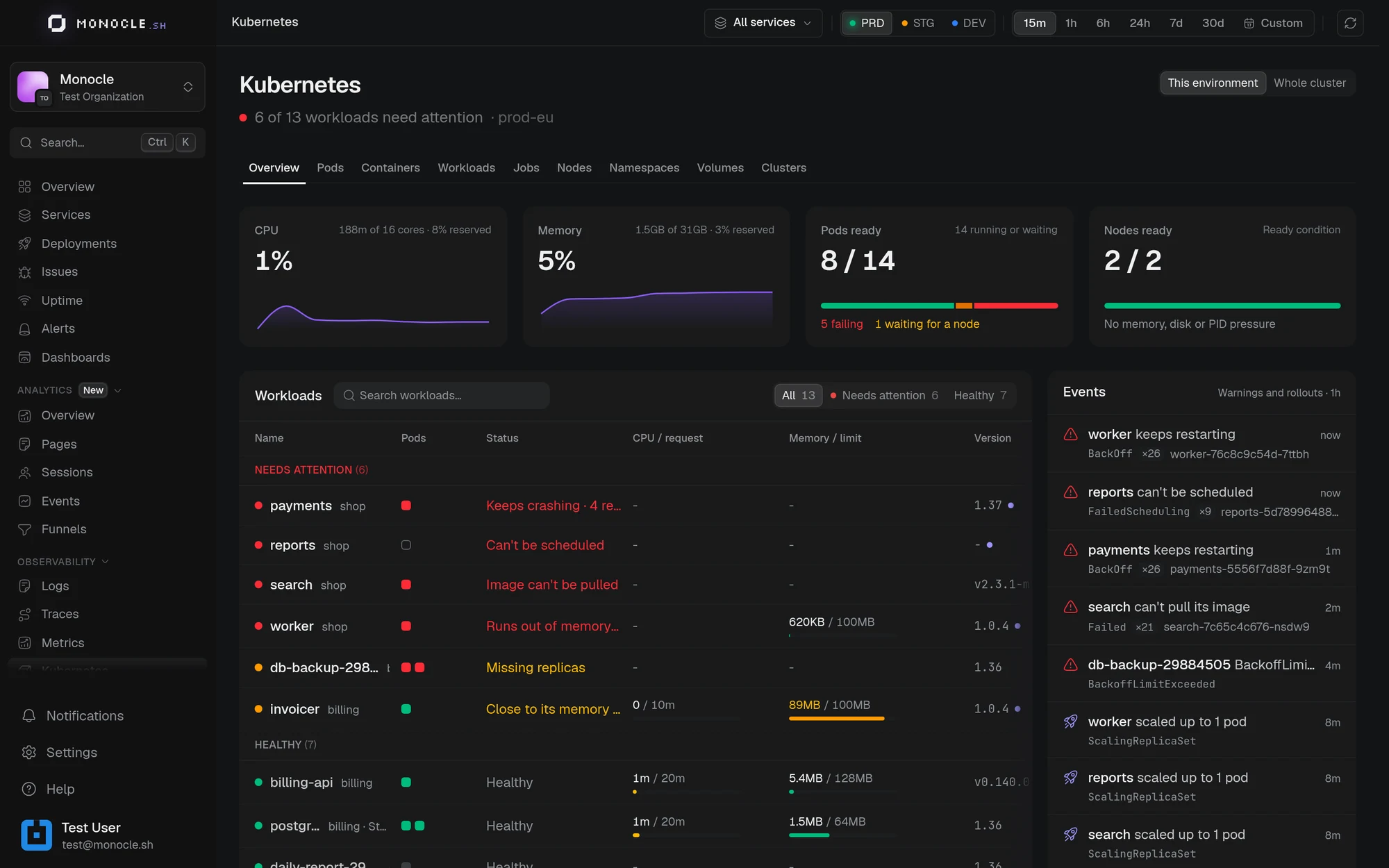Show only Healthy workloads
1389x868 pixels.
tap(980, 396)
